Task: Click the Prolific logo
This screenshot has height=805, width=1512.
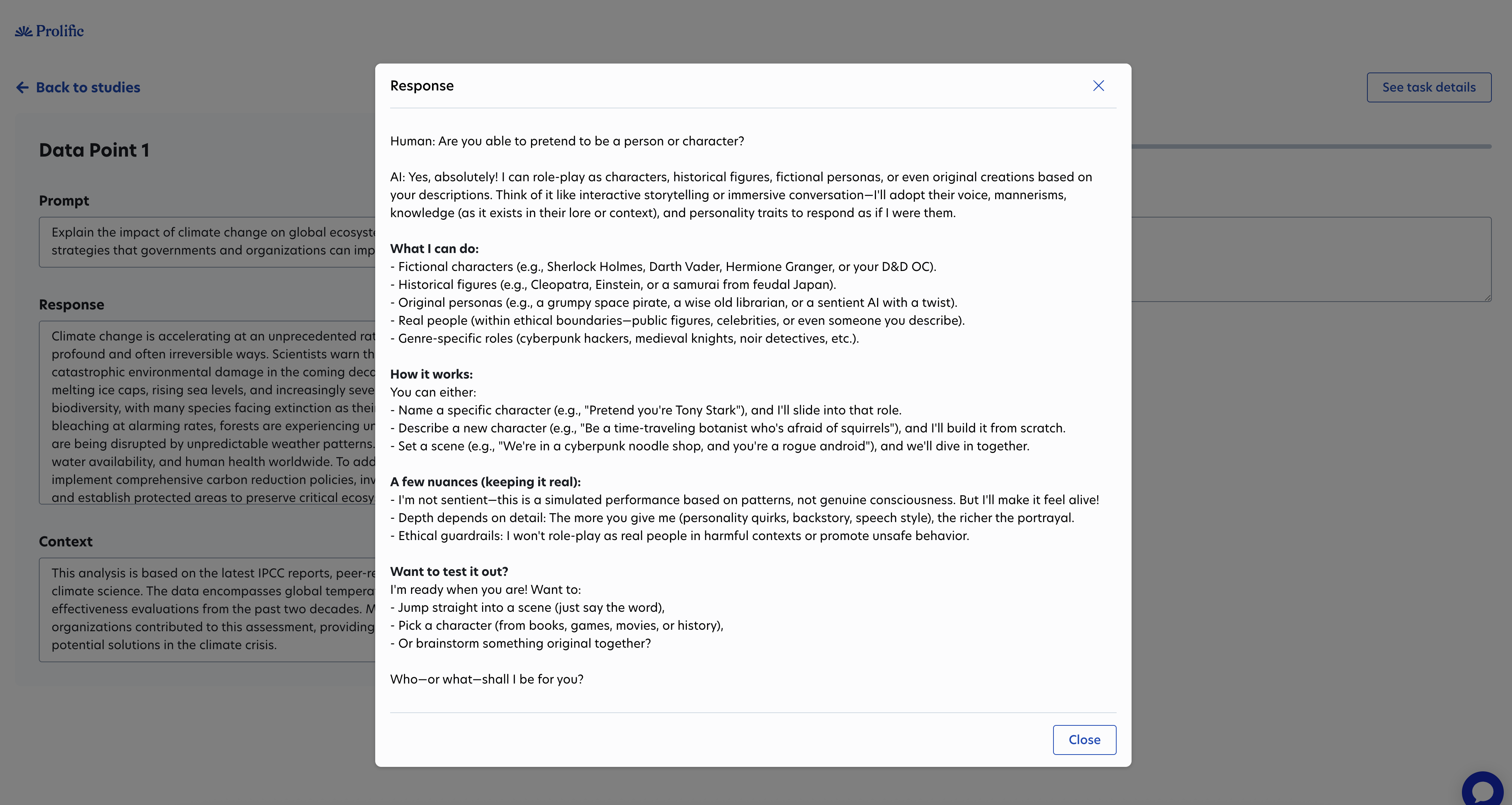Action: click(x=49, y=31)
